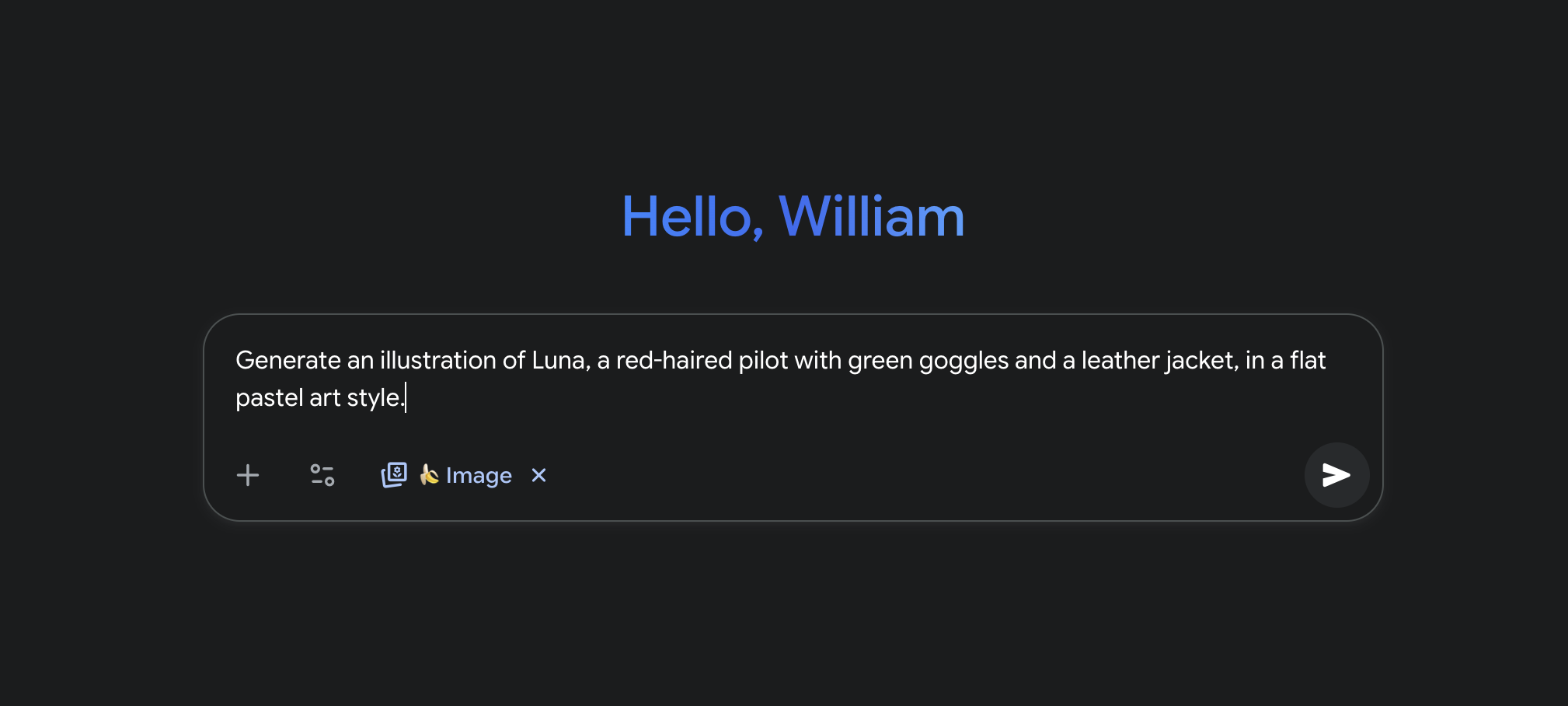This screenshot has width=1568, height=706.
Task: Click the name "William" in the greeting
Action: (871, 217)
